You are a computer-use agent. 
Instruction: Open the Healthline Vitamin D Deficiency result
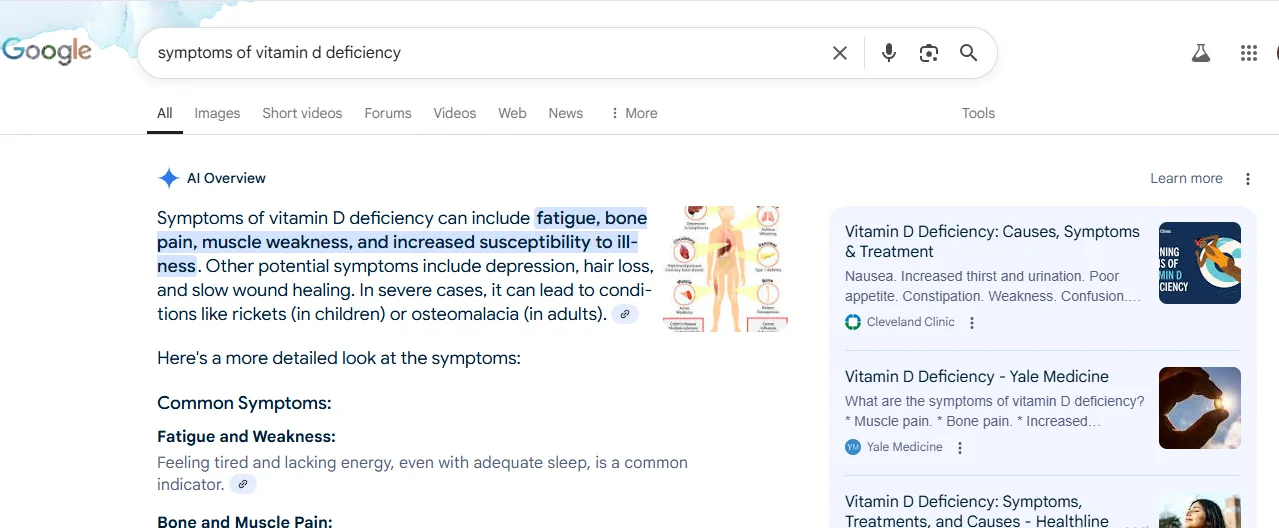point(977,511)
